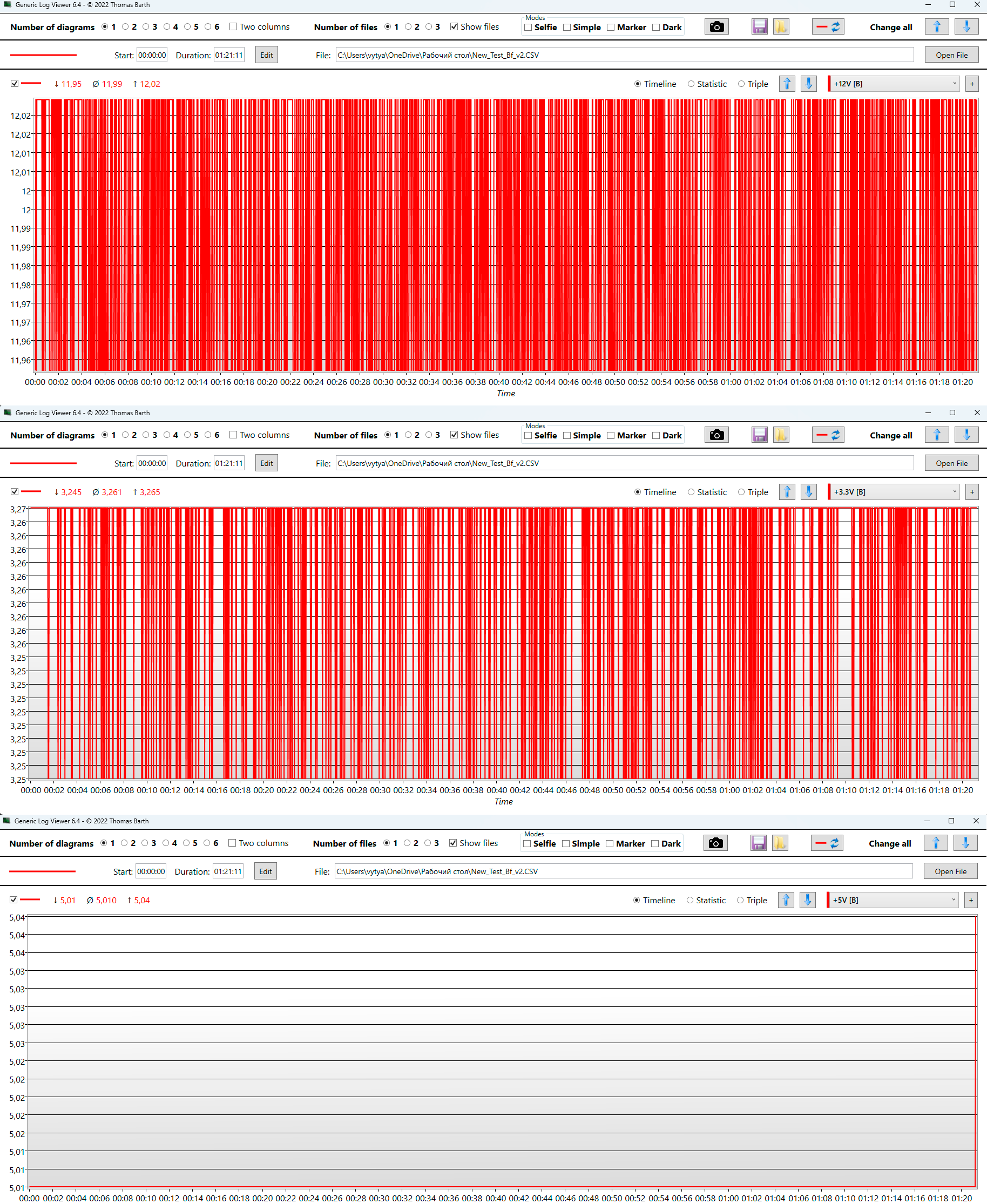Click Change all down arrow in +3.3V window
The width and height of the screenshot is (987, 1204).
pos(966,435)
